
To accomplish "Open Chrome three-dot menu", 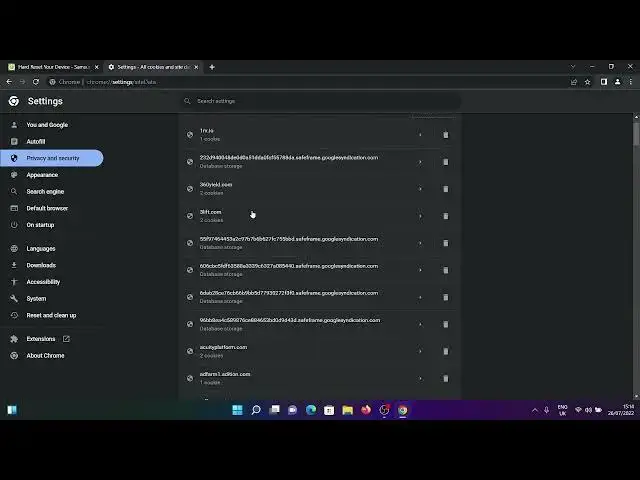I will [631, 82].
